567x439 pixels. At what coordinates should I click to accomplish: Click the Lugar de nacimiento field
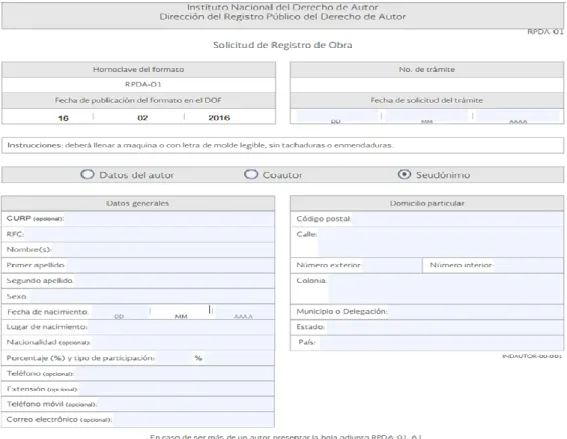[181, 327]
